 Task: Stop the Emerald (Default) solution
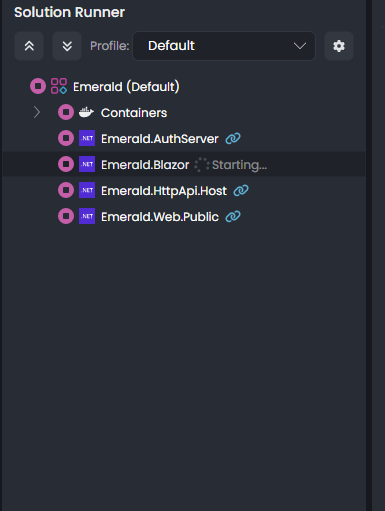(38, 86)
